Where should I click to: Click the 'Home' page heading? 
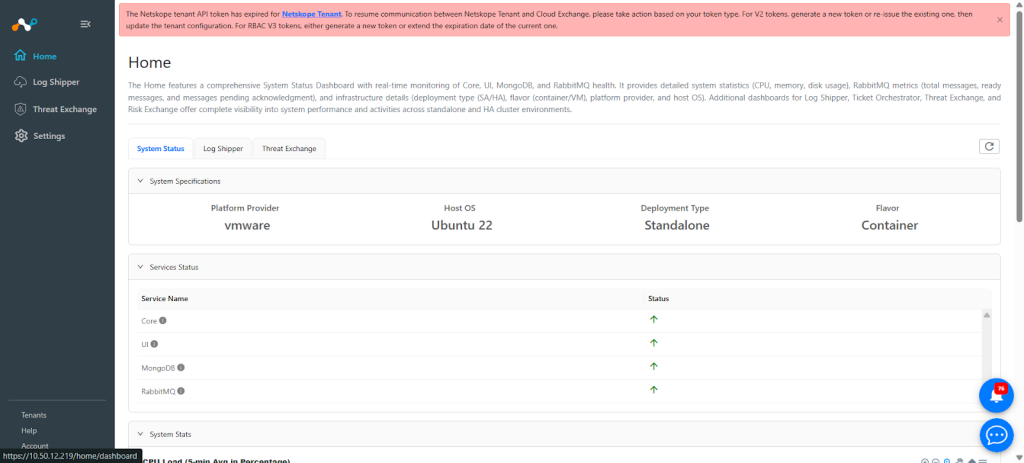(150, 63)
